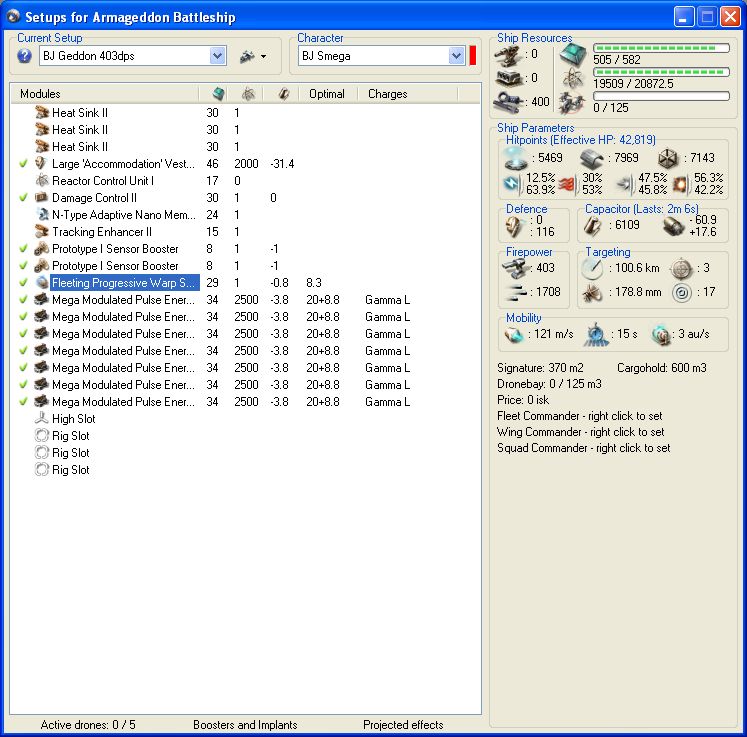Sort by the Modules column header
Viewport: 747px width, 737px height.
pos(40,94)
